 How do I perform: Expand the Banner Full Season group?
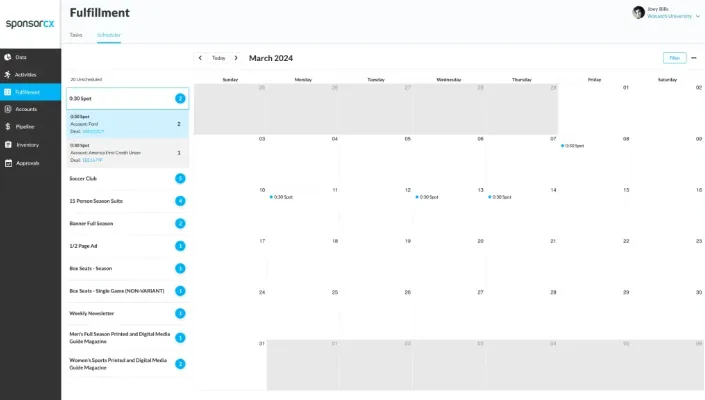coord(128,223)
